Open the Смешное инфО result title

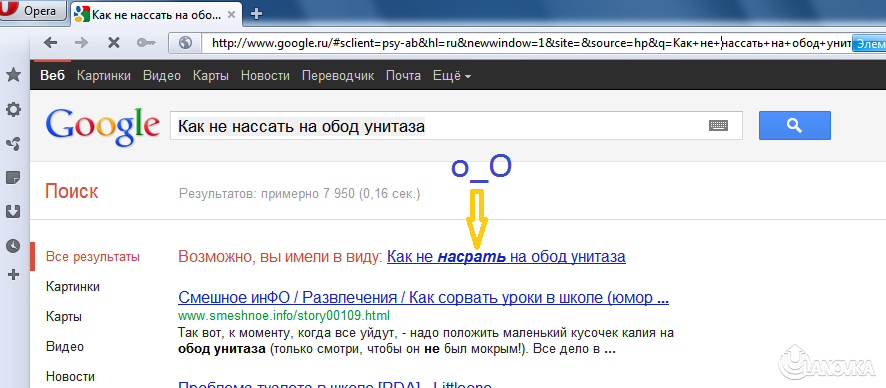pos(423,298)
